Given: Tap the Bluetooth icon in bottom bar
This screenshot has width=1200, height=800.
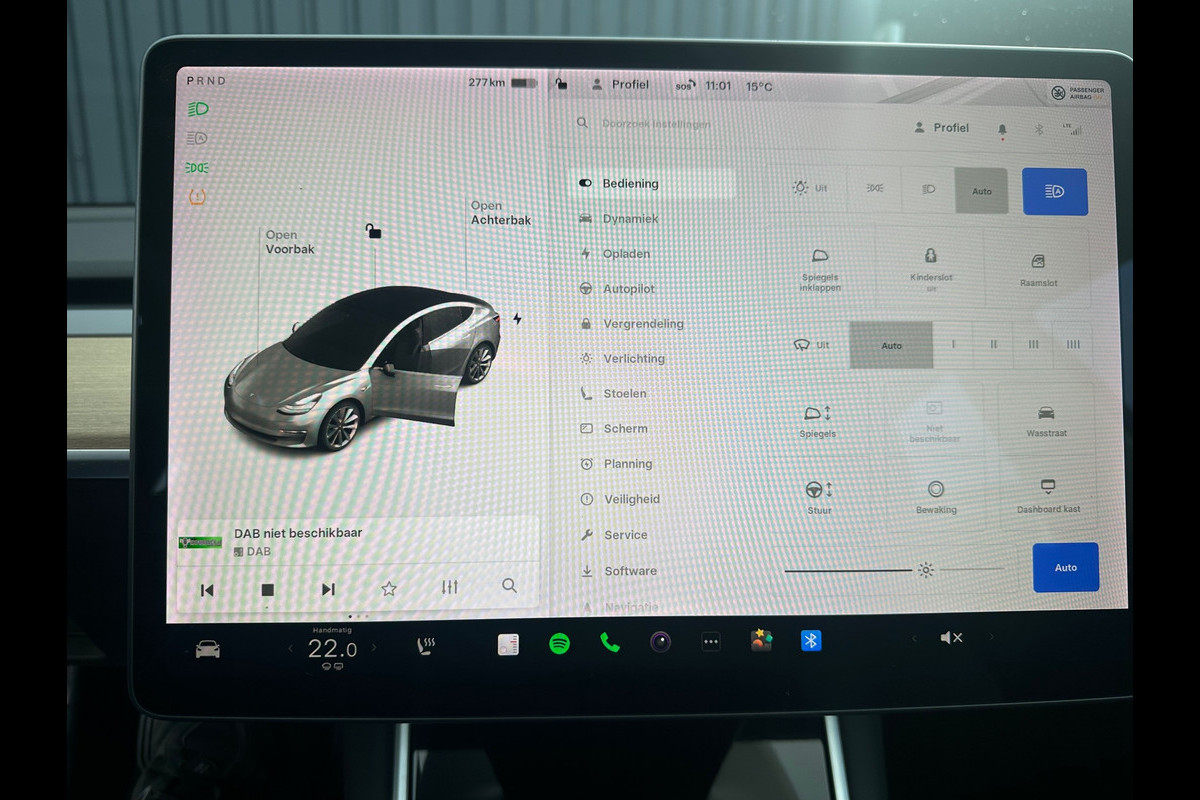Looking at the screenshot, I should click(x=811, y=641).
